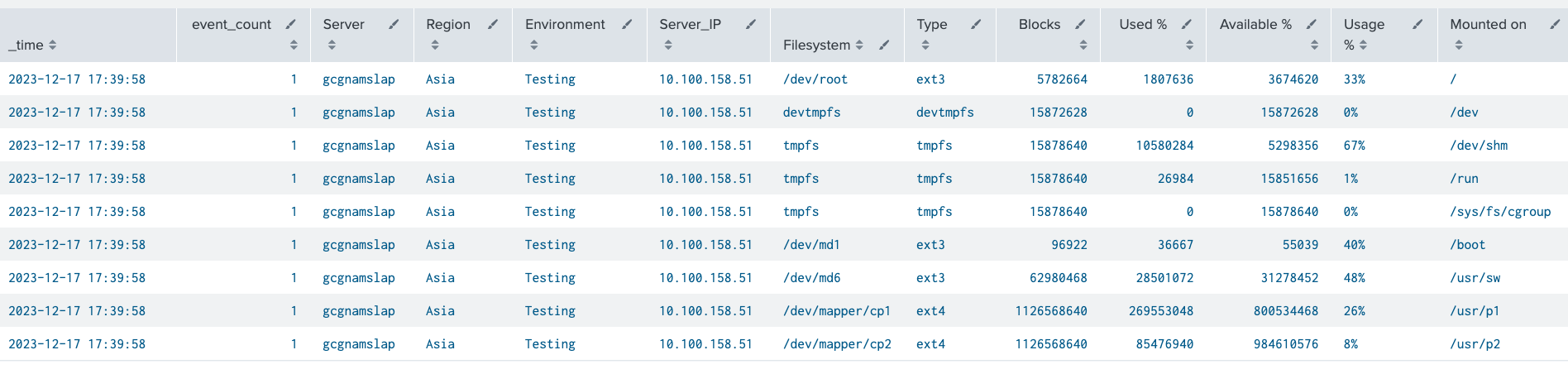This screenshot has width=1568, height=374.
Task: Open the Mounted on column pencil editor
Action: click(1554, 25)
